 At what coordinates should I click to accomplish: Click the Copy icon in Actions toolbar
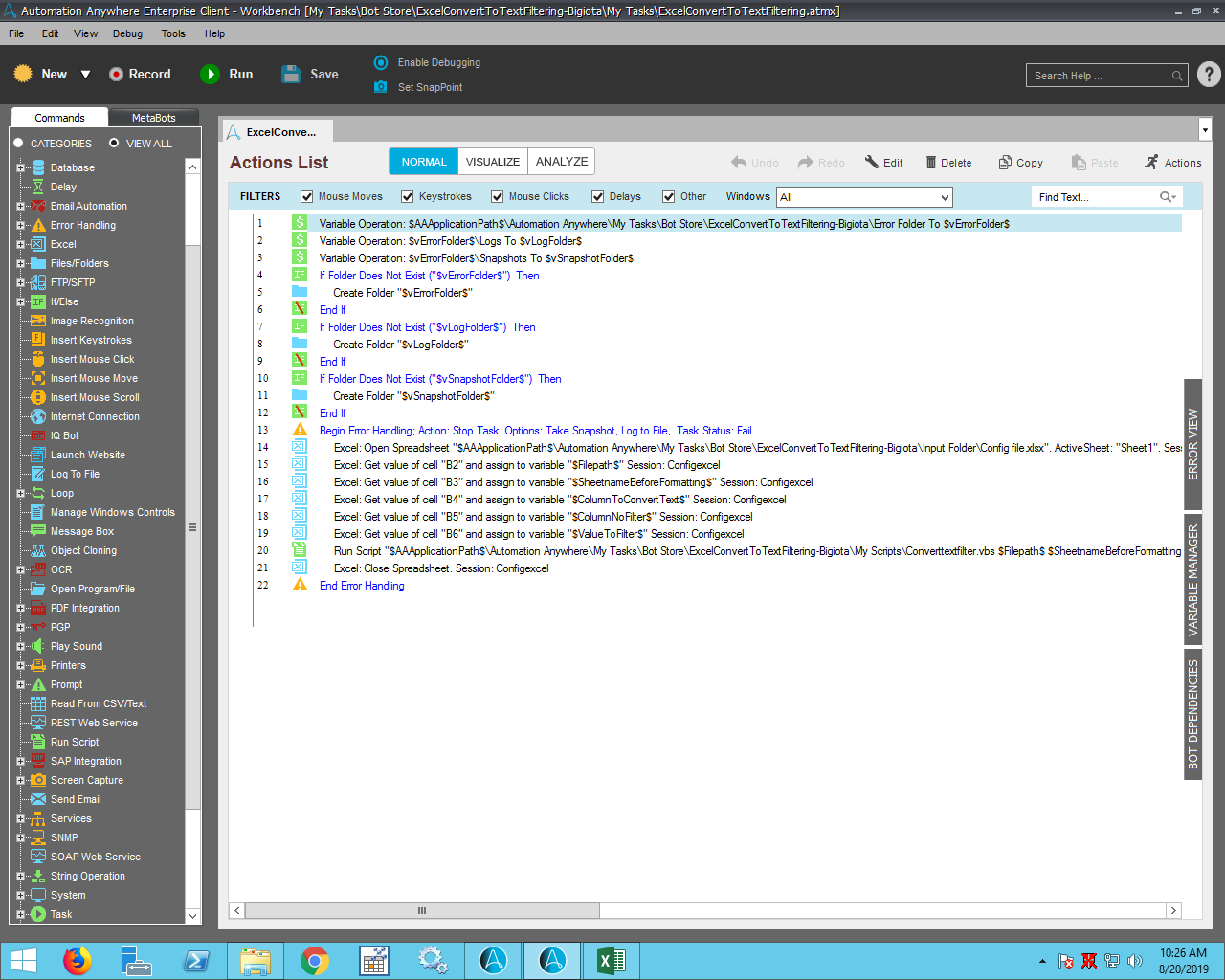coord(1005,163)
